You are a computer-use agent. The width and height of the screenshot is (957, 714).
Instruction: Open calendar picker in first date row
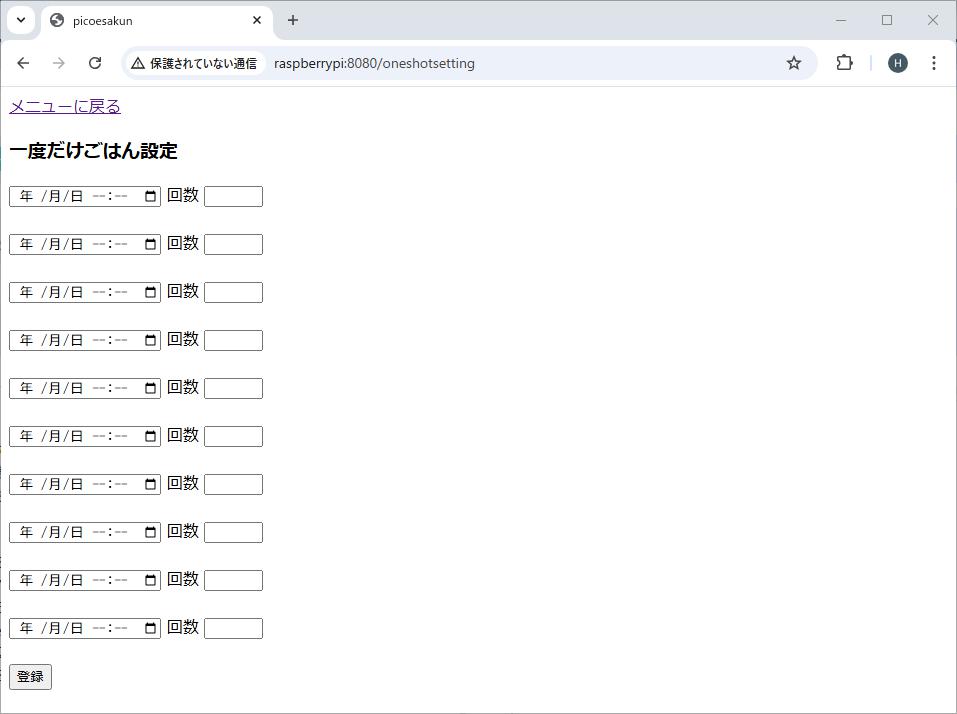(151, 196)
